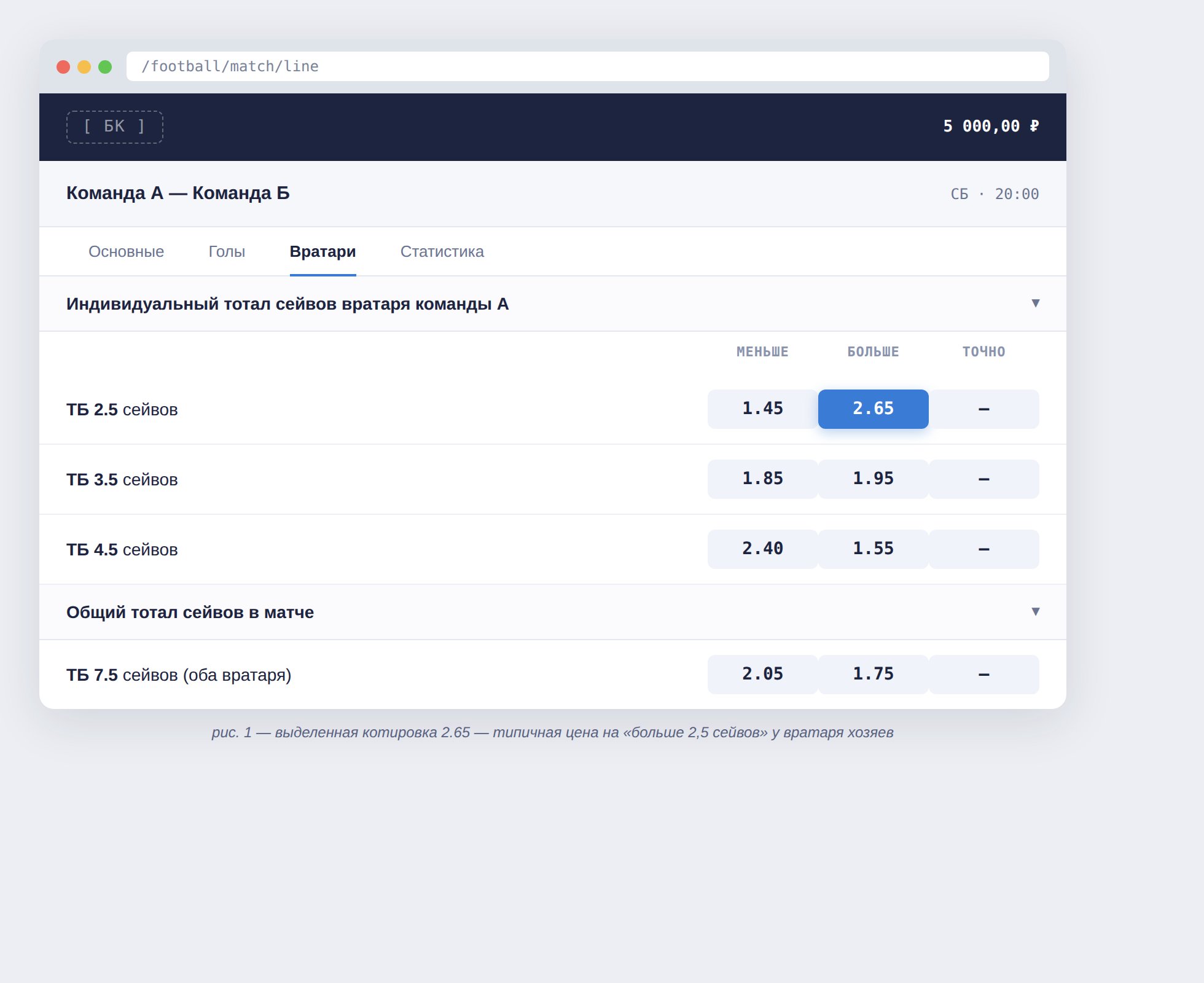Choose the 1.85 under odds for ТБ 3.5
This screenshot has height=983, width=1204.
pos(762,479)
